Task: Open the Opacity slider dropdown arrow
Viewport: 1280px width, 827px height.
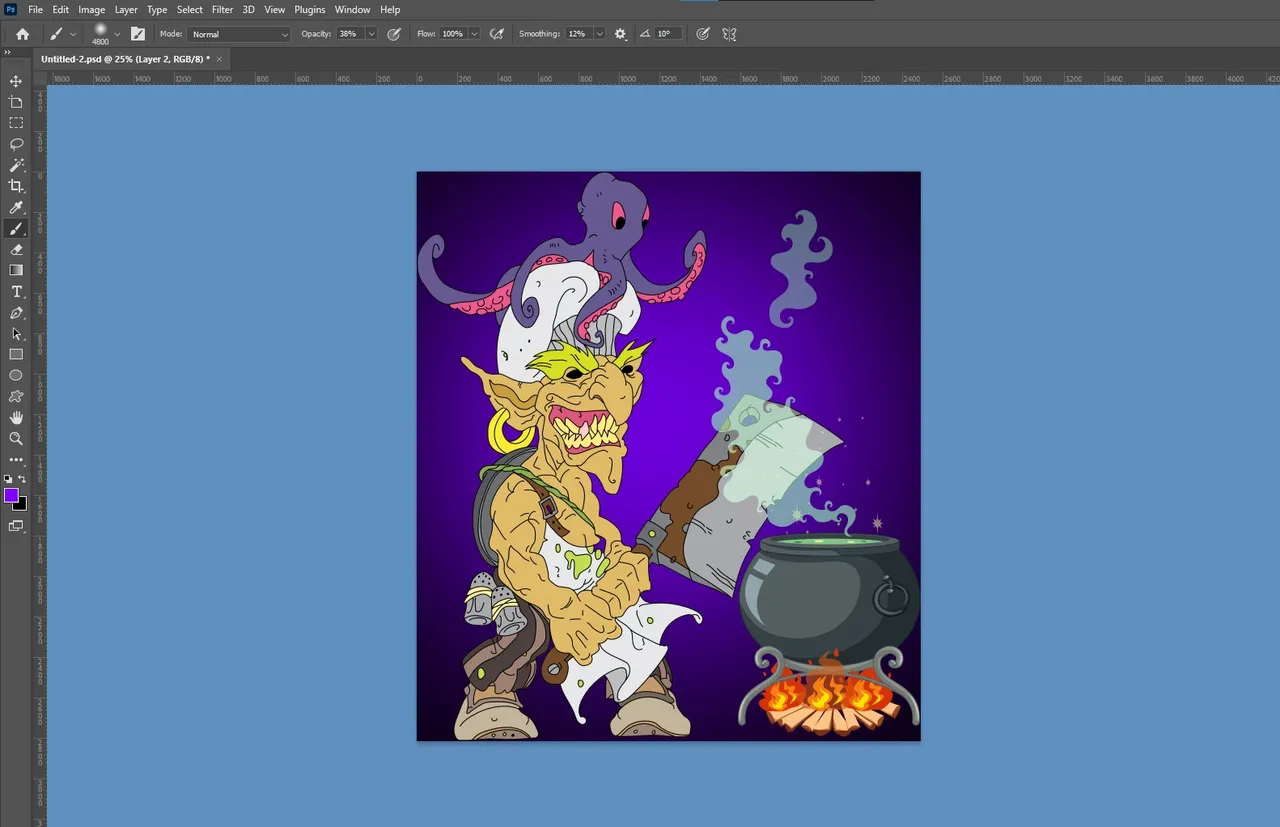Action: 371,34
